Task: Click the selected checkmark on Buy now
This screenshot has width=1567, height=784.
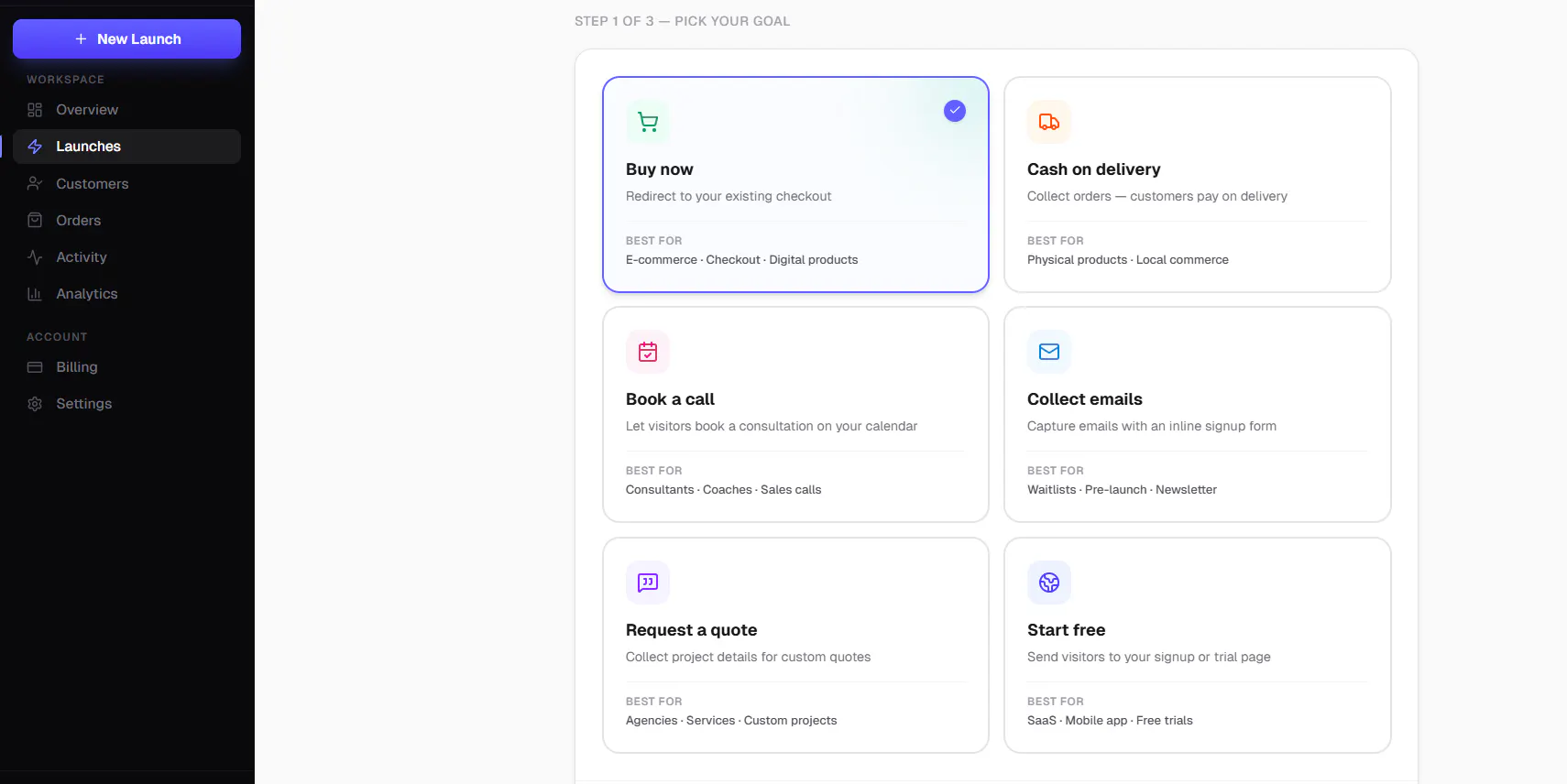Action: [955, 111]
